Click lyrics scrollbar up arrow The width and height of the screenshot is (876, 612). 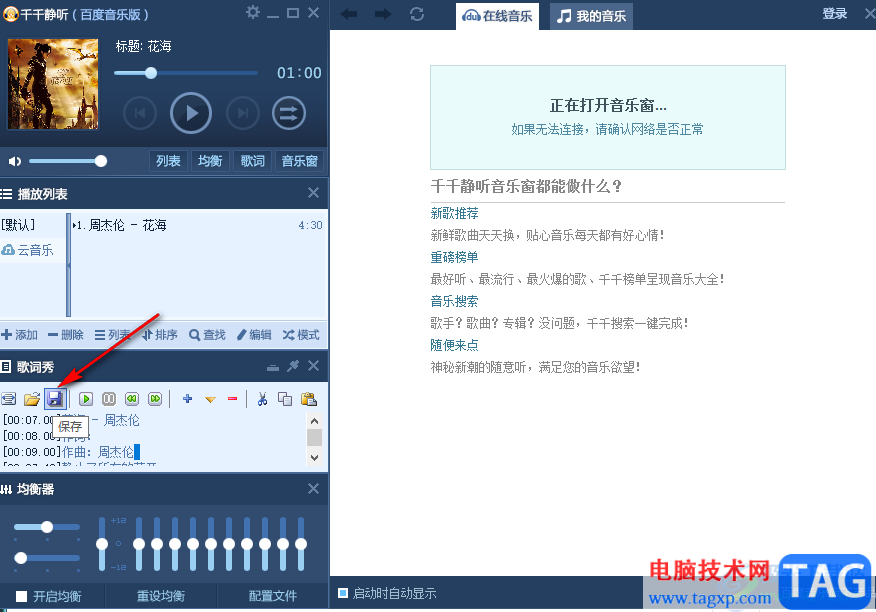point(315,421)
